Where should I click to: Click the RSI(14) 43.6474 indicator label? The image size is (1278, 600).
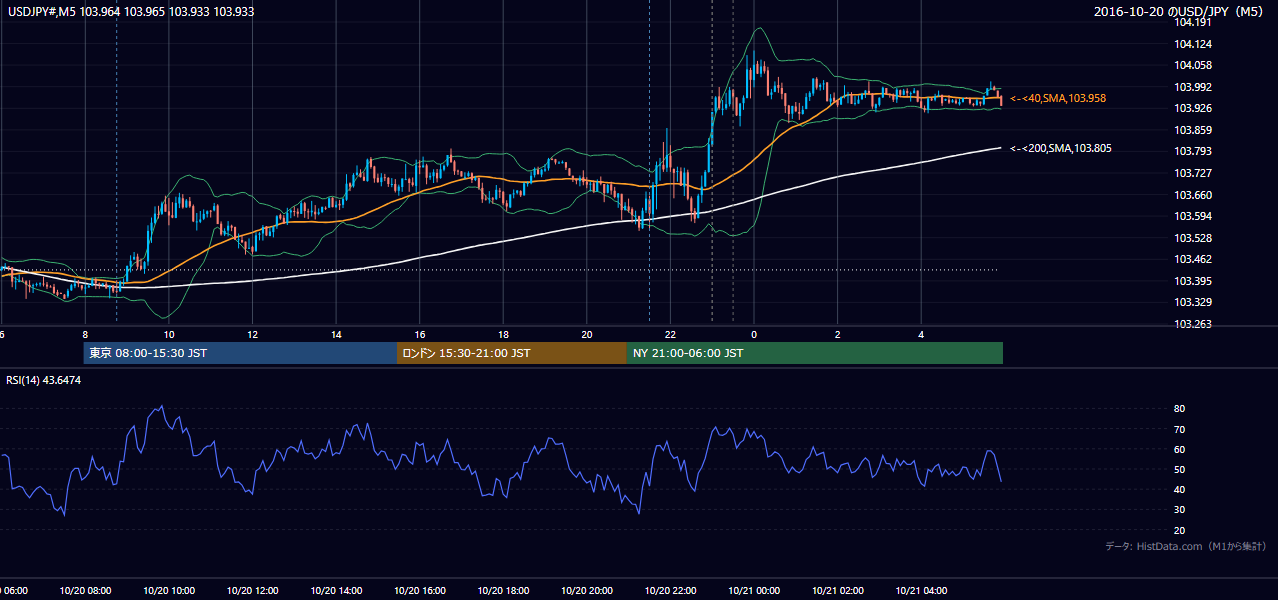[44, 380]
